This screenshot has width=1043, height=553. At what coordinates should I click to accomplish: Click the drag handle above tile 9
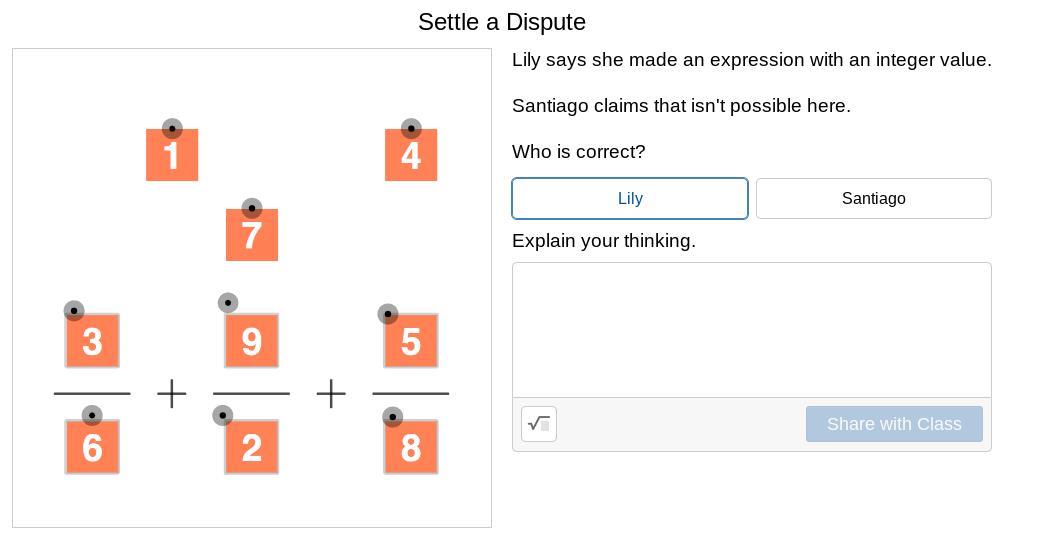pos(228,302)
